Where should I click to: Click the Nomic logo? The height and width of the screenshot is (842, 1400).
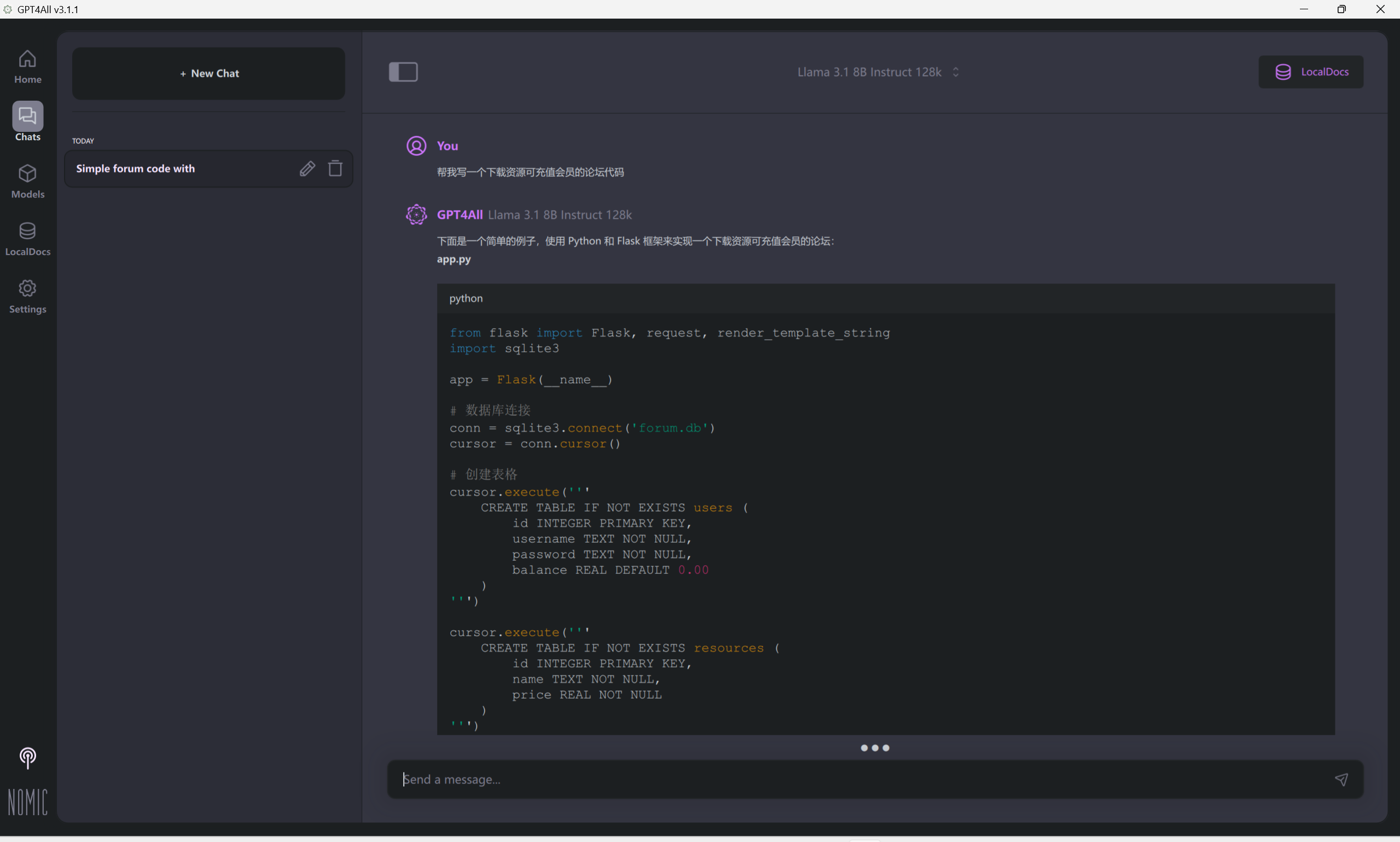coord(27,802)
